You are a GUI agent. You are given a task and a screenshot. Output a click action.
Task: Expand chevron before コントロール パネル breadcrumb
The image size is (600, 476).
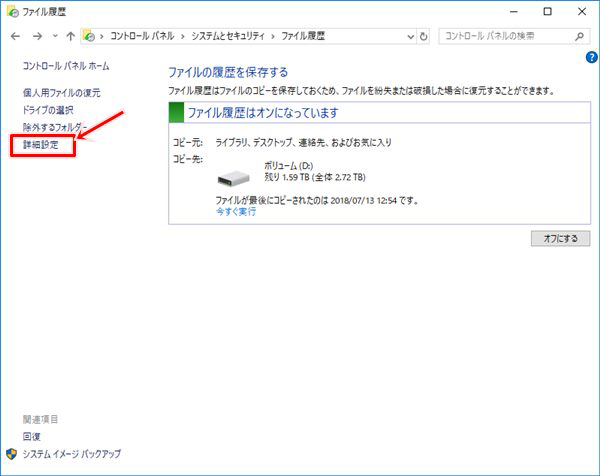pos(102,37)
